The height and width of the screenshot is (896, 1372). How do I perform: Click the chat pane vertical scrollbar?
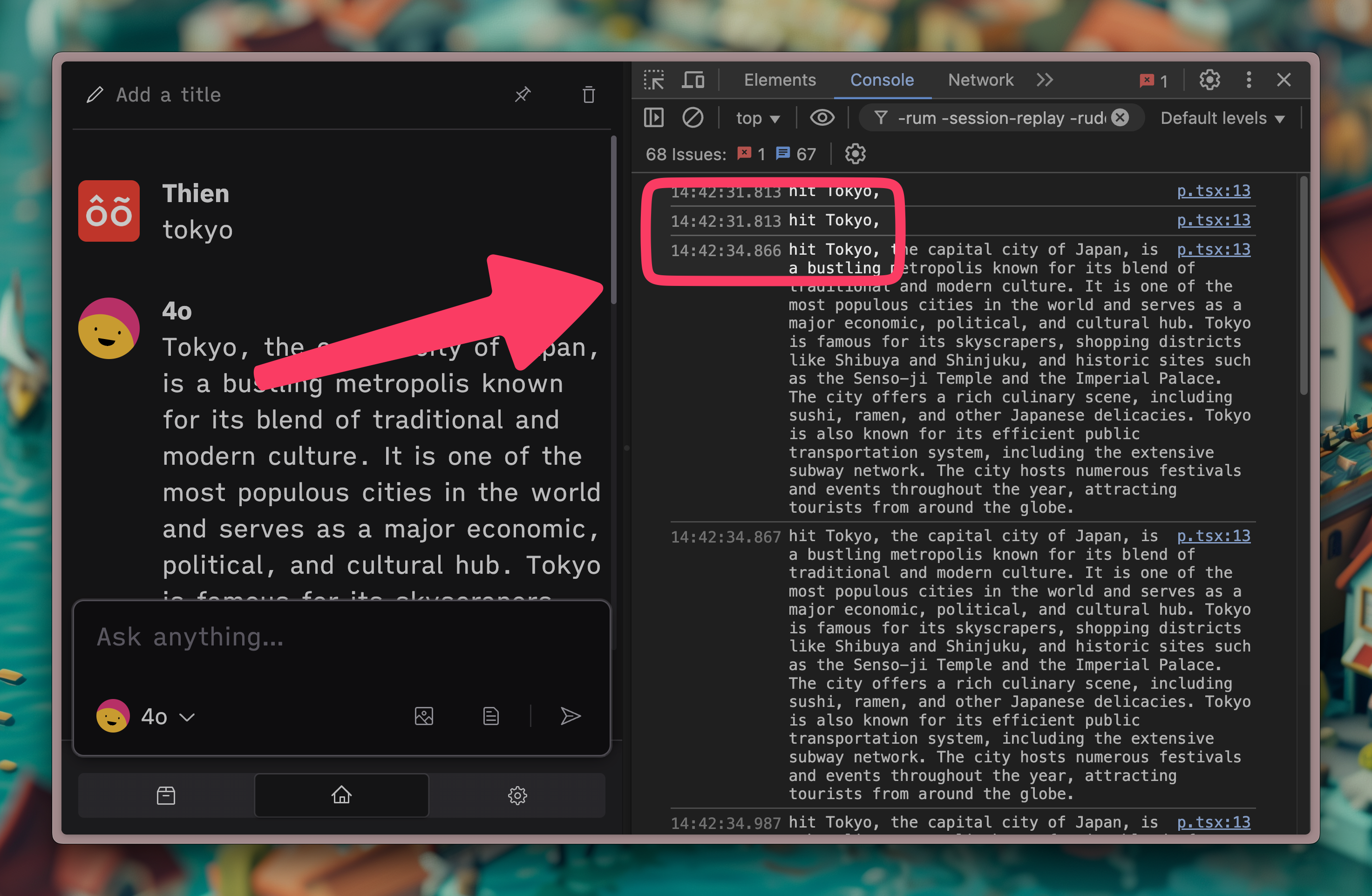click(614, 220)
